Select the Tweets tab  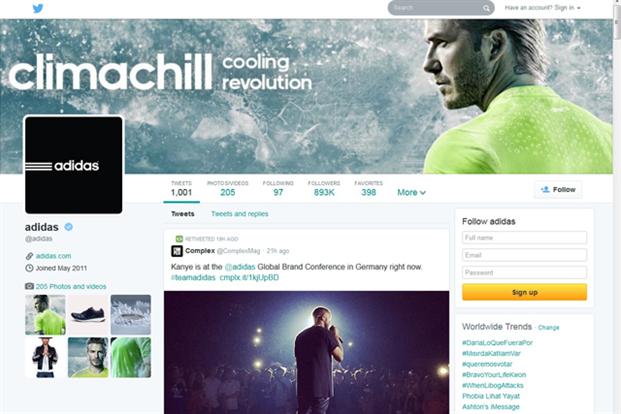pyautogui.click(x=183, y=214)
